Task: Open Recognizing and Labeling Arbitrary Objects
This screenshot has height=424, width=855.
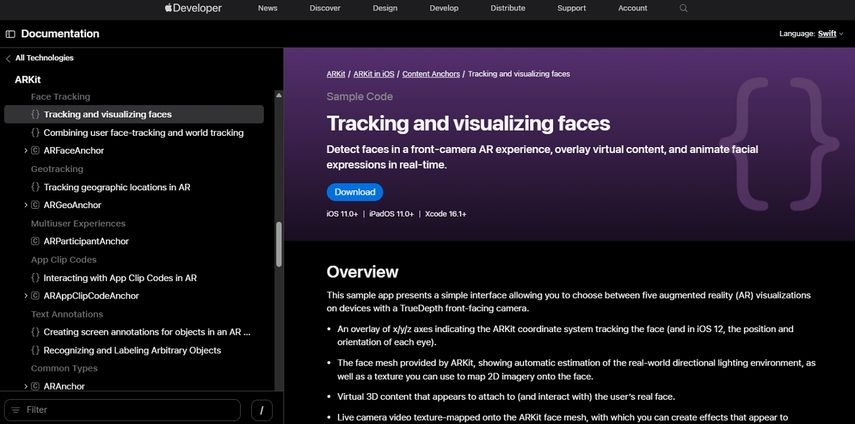Action: 132,350
